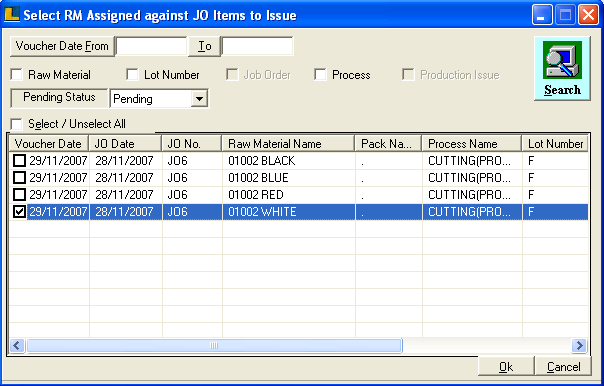Click the To date button
604x386 pixels.
pyautogui.click(x=204, y=46)
